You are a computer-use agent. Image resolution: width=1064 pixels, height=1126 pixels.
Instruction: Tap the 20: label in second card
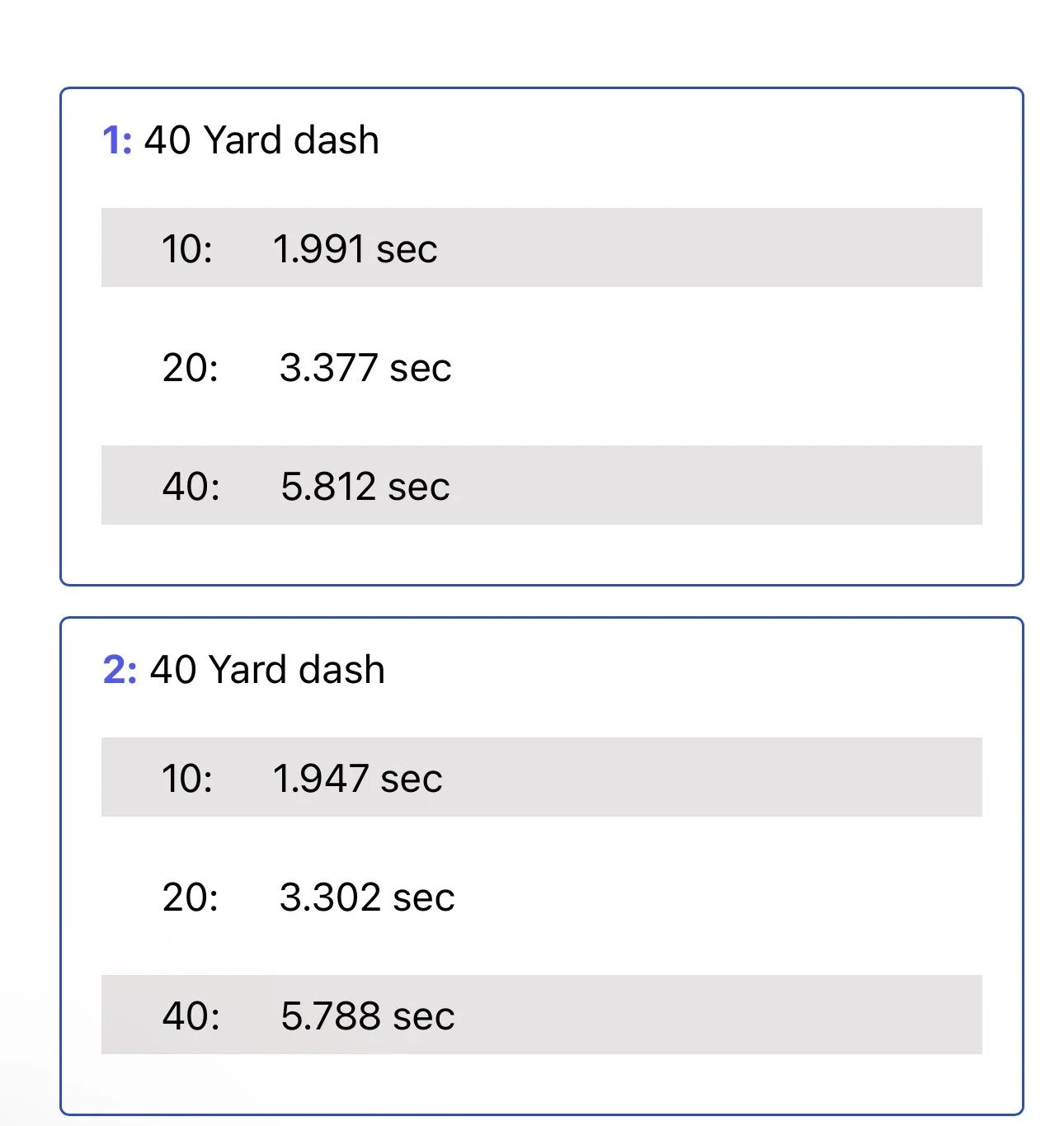tap(191, 898)
